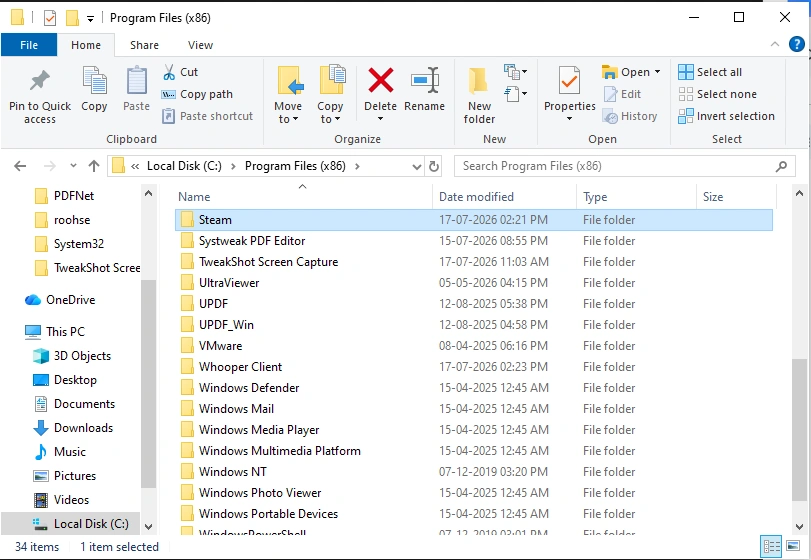Click the Pin to Quick access icon
The height and width of the screenshot is (560, 811).
point(40,81)
